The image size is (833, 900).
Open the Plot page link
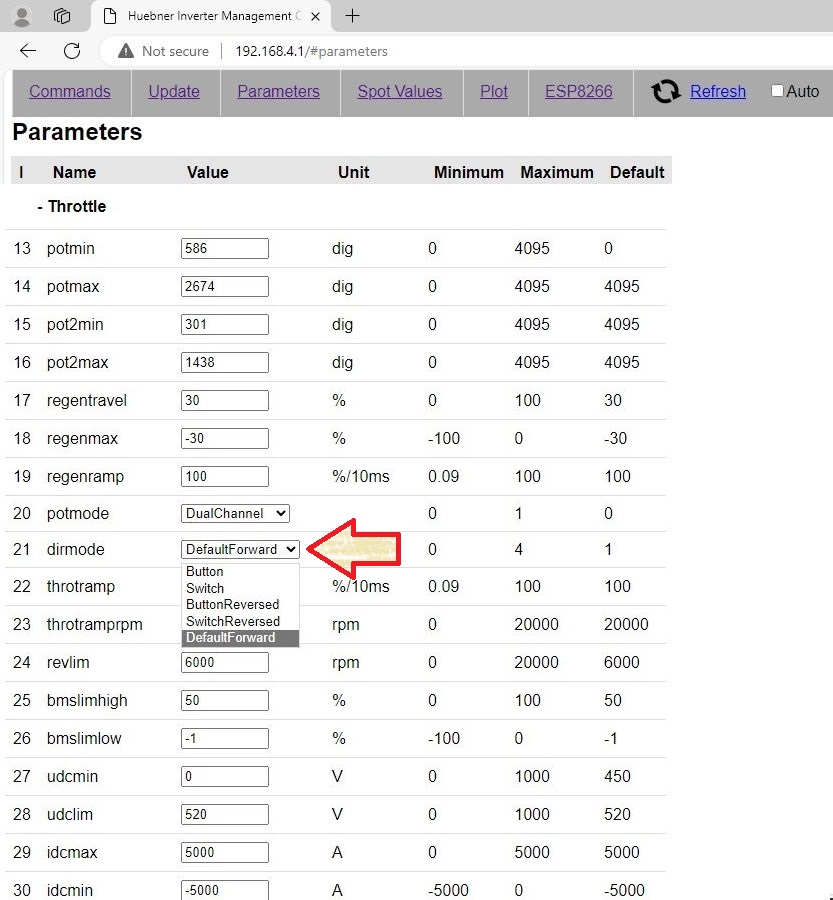(x=494, y=91)
